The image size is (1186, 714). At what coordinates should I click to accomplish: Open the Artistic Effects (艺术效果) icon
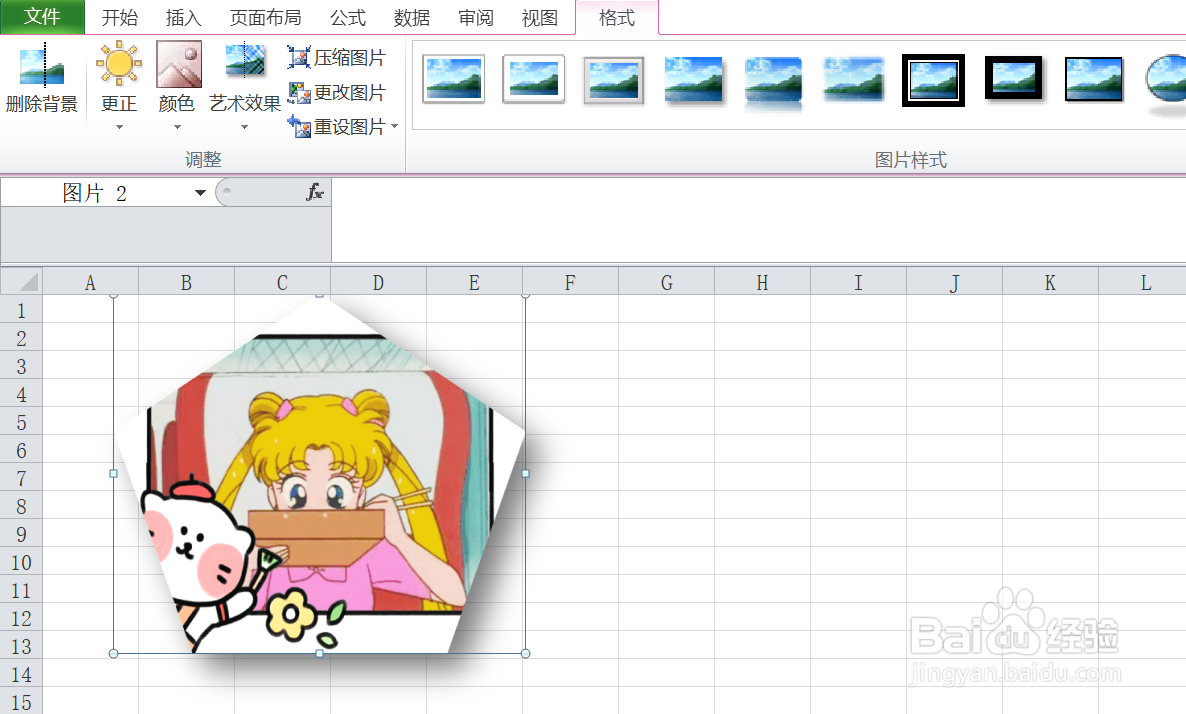pyautogui.click(x=245, y=62)
